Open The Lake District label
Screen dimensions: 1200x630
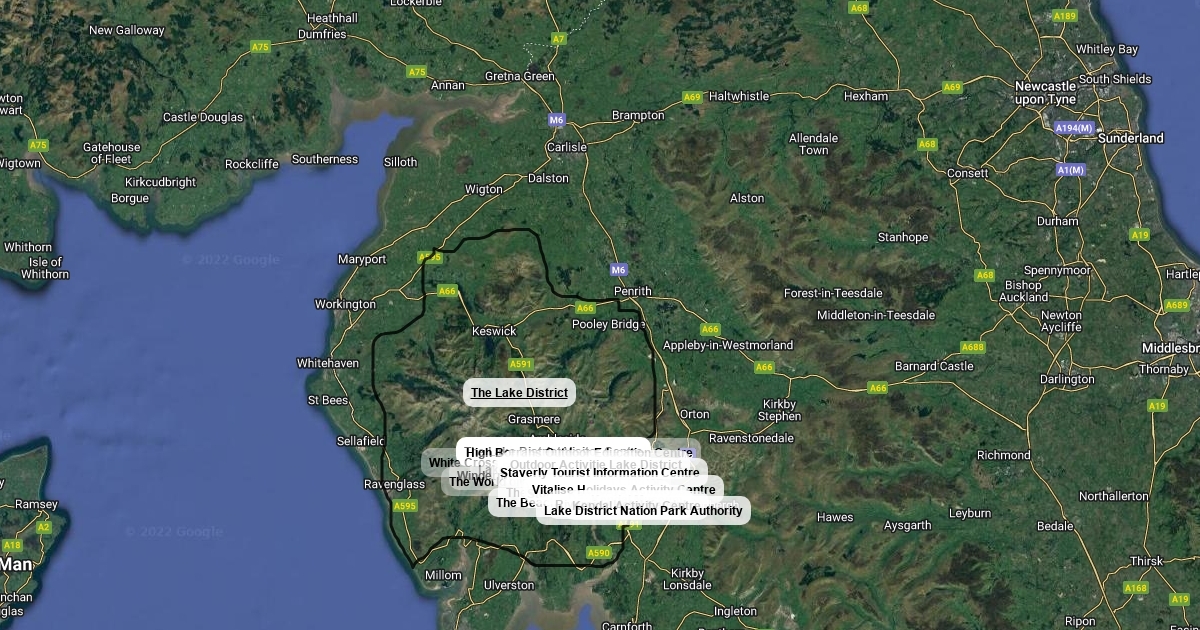[x=519, y=393]
